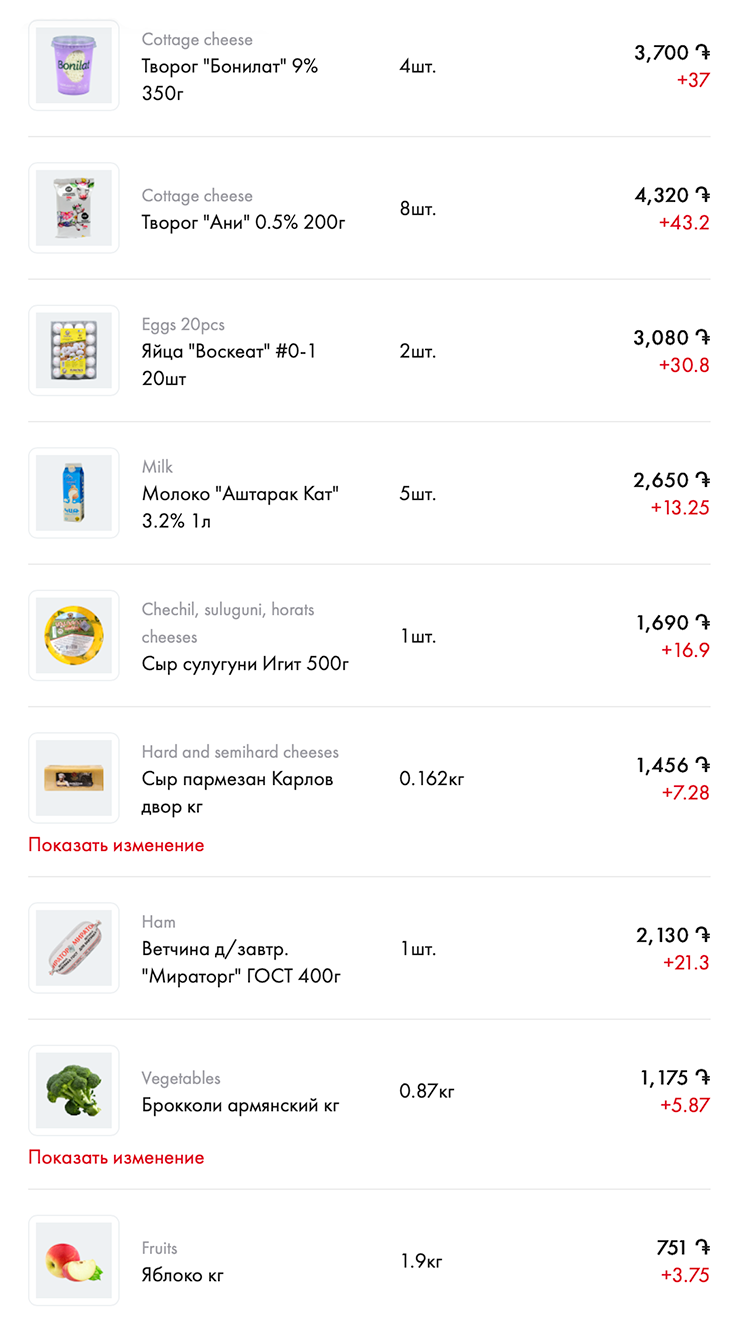Click the Брокколи армянский кг name
The width and height of the screenshot is (740, 1333).
(240, 1105)
